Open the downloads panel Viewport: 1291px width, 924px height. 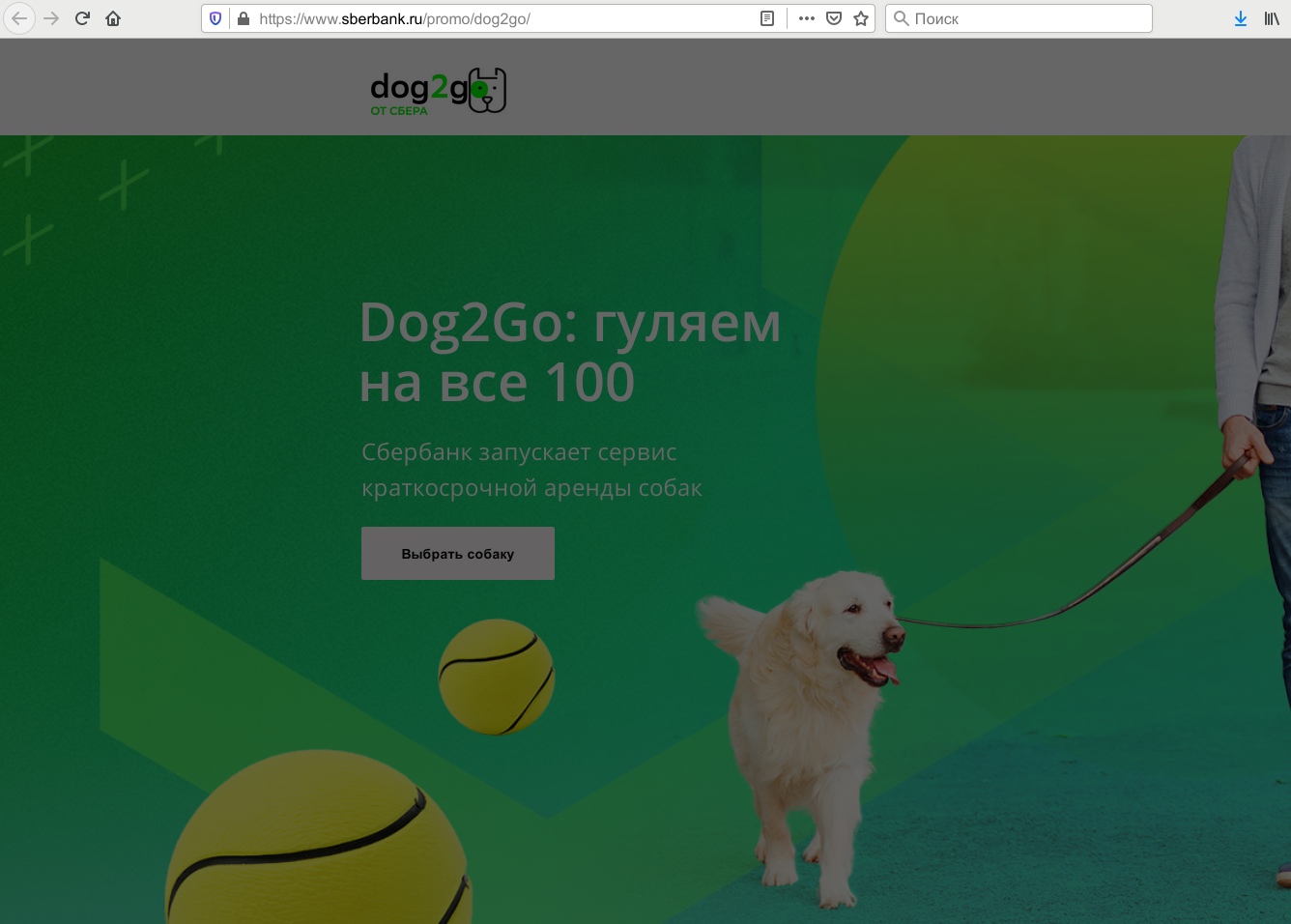tap(1241, 18)
